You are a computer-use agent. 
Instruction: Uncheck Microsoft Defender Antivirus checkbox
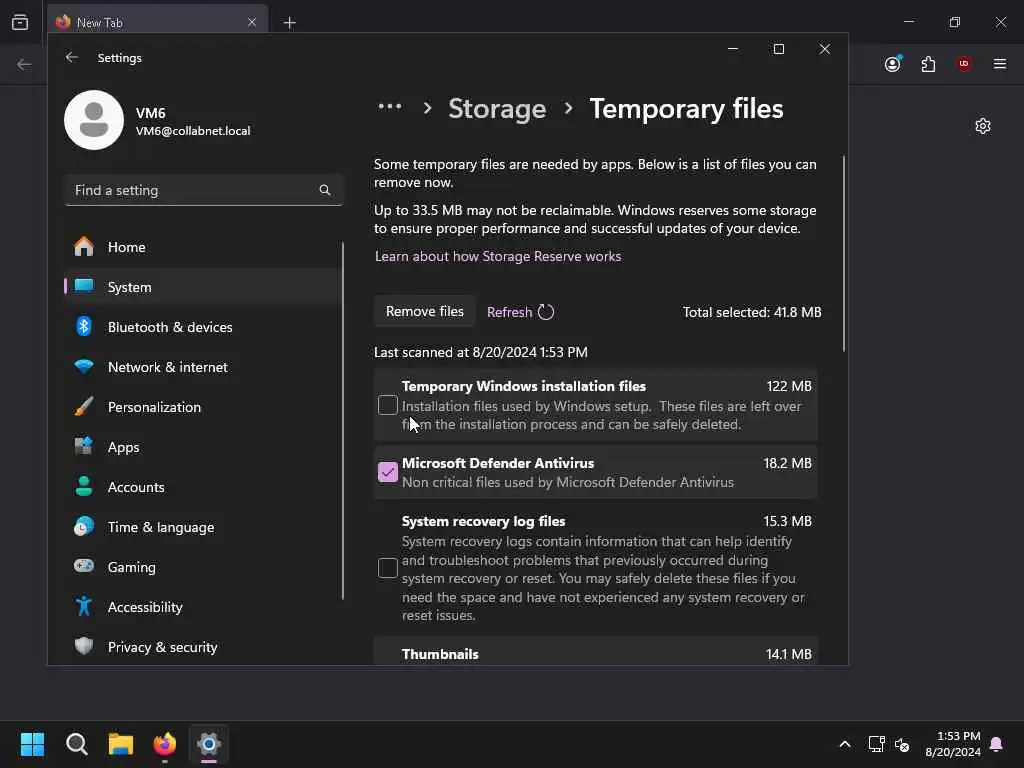tap(388, 472)
